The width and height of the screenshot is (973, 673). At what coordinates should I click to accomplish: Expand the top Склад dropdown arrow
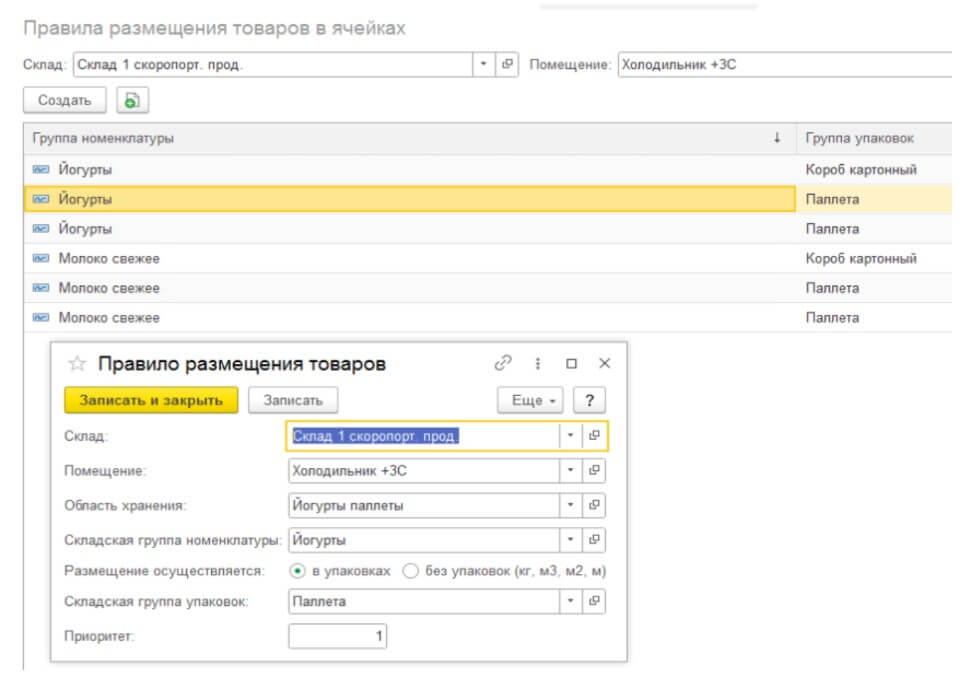tap(484, 64)
